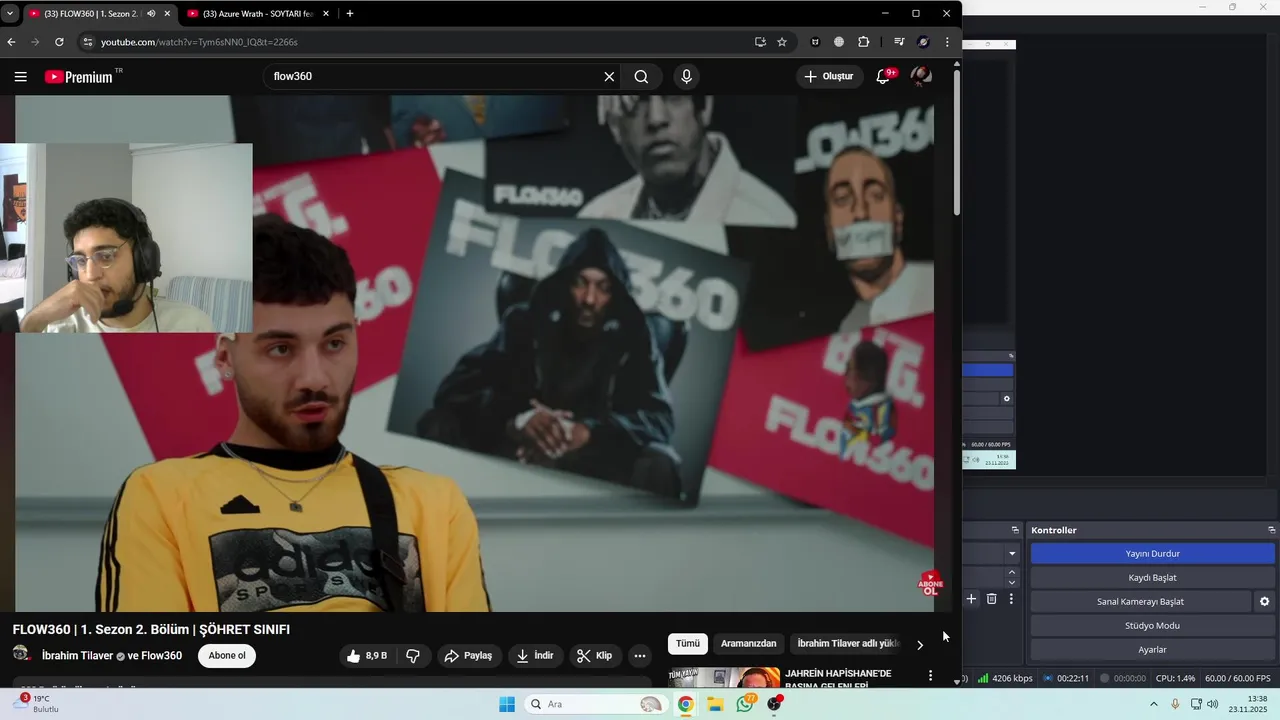Switch to the FLOW360 Chrome tab
Image resolution: width=1280 pixels, height=720 pixels.
(x=90, y=14)
